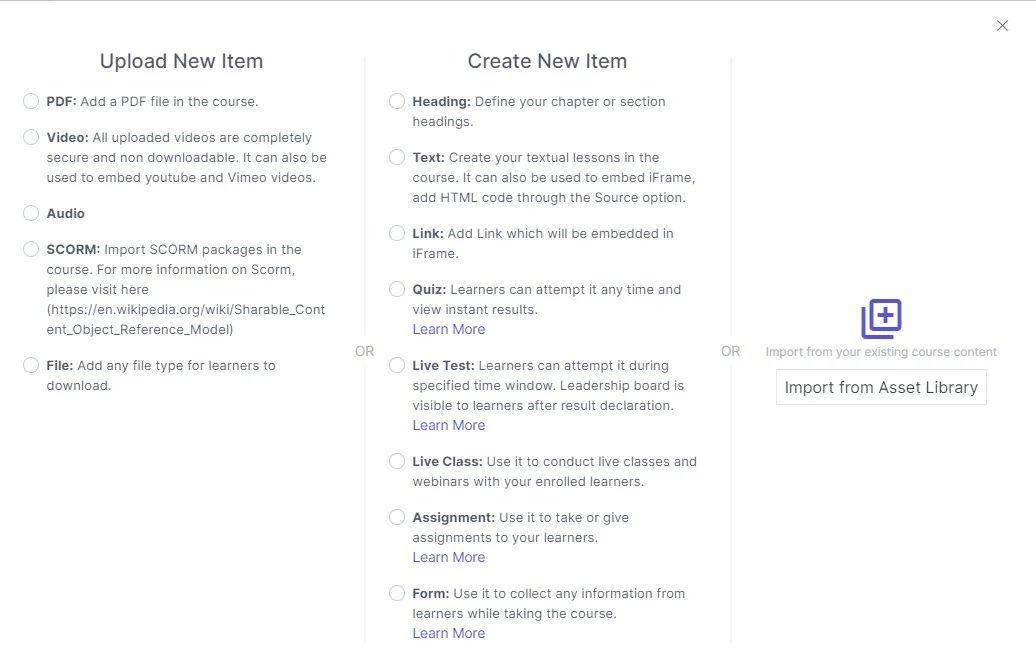Open Learn More under Form
Screen dimensions: 1036x656
(x=449, y=634)
